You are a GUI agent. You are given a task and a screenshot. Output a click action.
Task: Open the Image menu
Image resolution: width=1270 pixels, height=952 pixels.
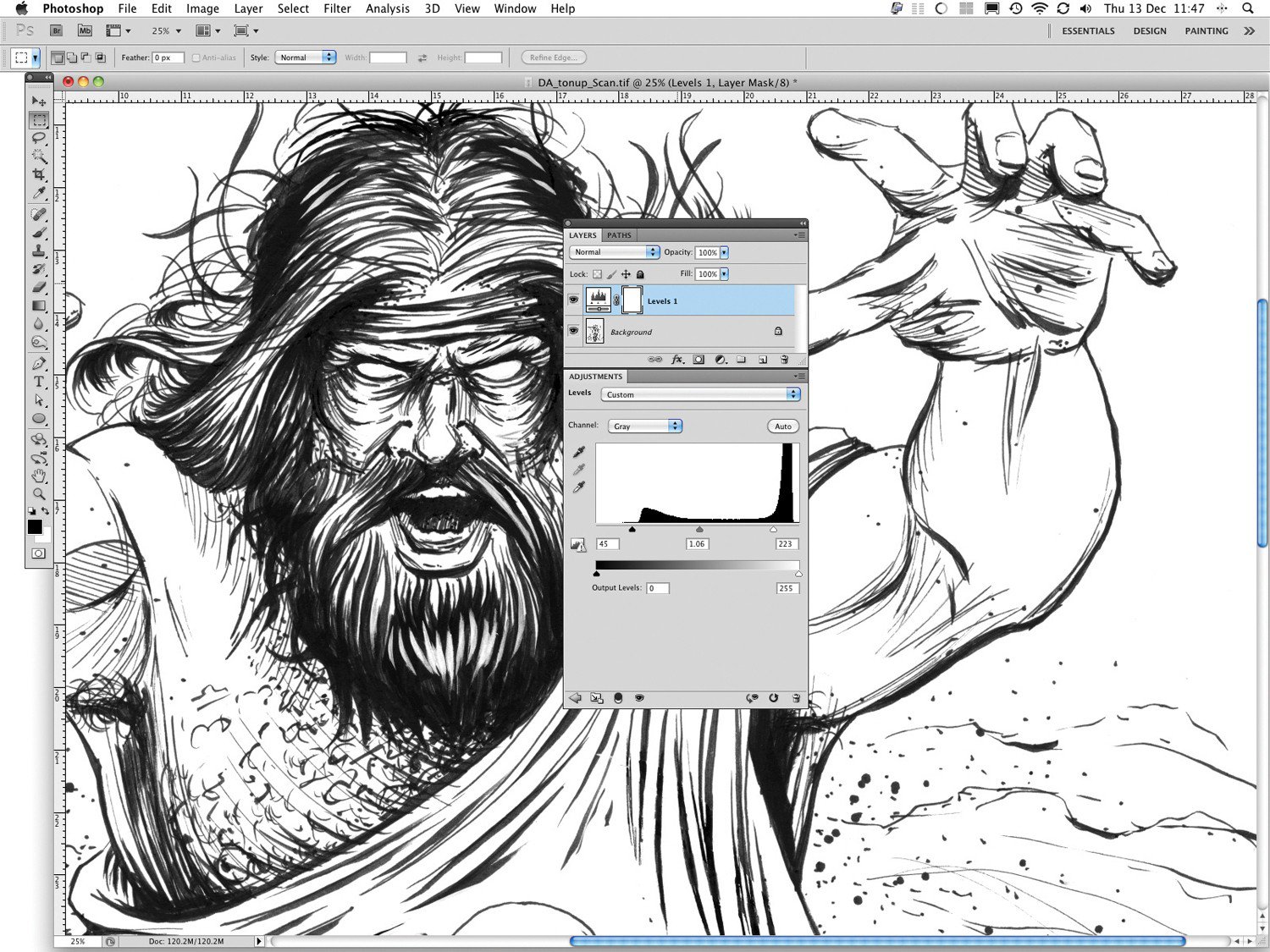coord(202,8)
